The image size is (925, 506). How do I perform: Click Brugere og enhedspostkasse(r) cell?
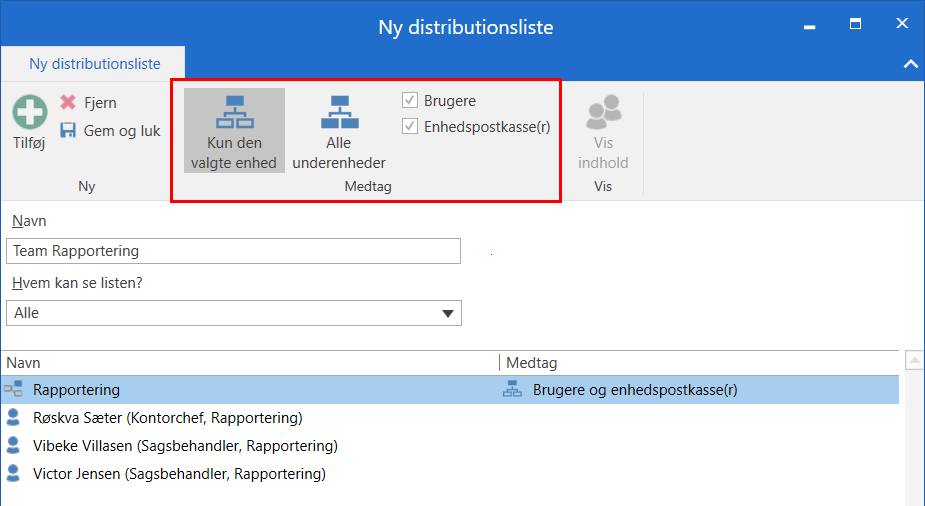pyautogui.click(x=635, y=390)
